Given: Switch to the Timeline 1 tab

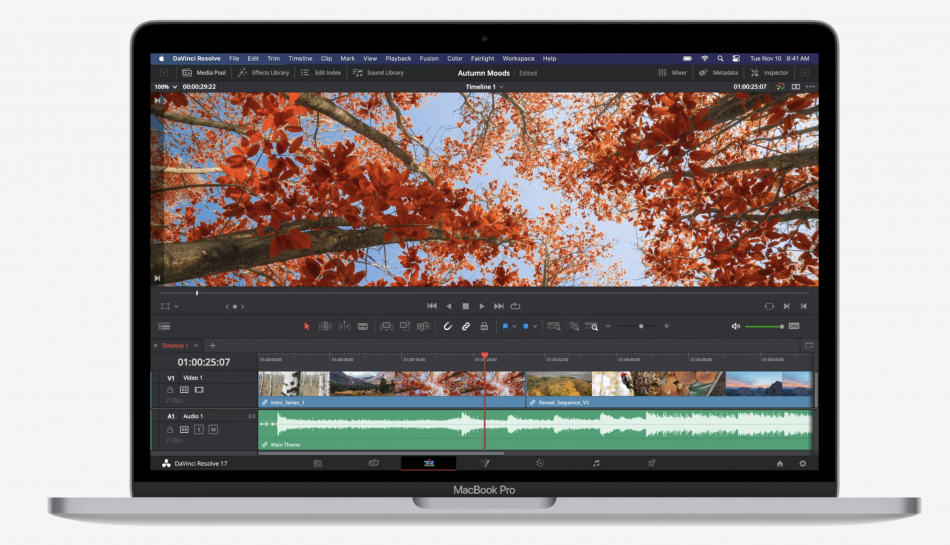Looking at the screenshot, I should click(174, 346).
